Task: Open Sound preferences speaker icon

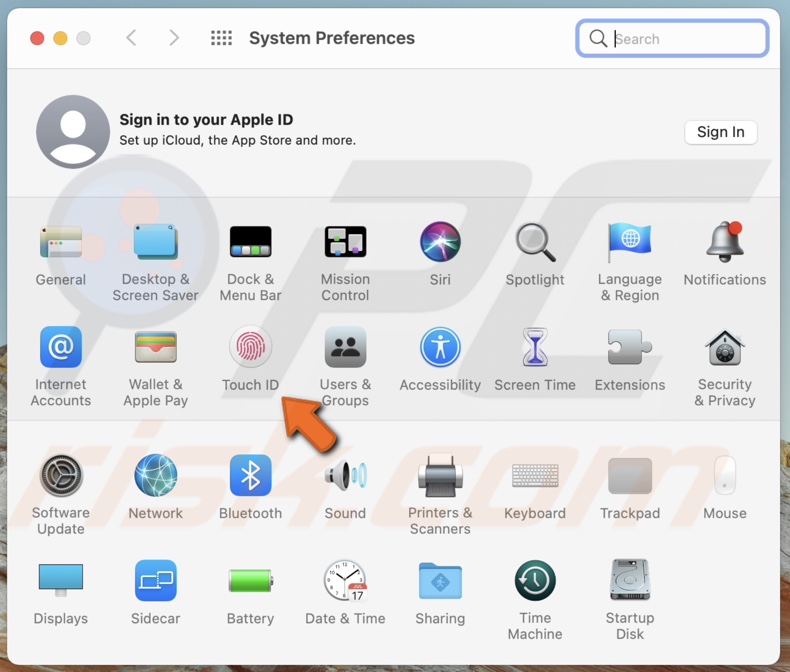Action: coord(346,476)
